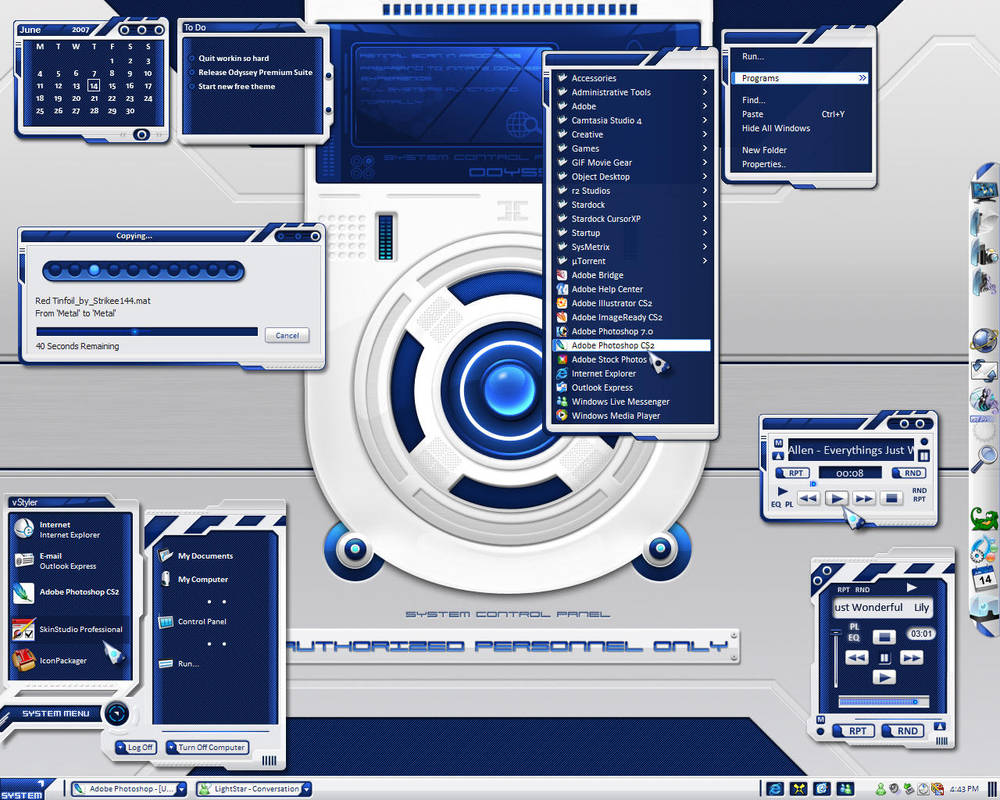Open My Computer icon
The width and height of the screenshot is (1000, 800).
coord(166,579)
